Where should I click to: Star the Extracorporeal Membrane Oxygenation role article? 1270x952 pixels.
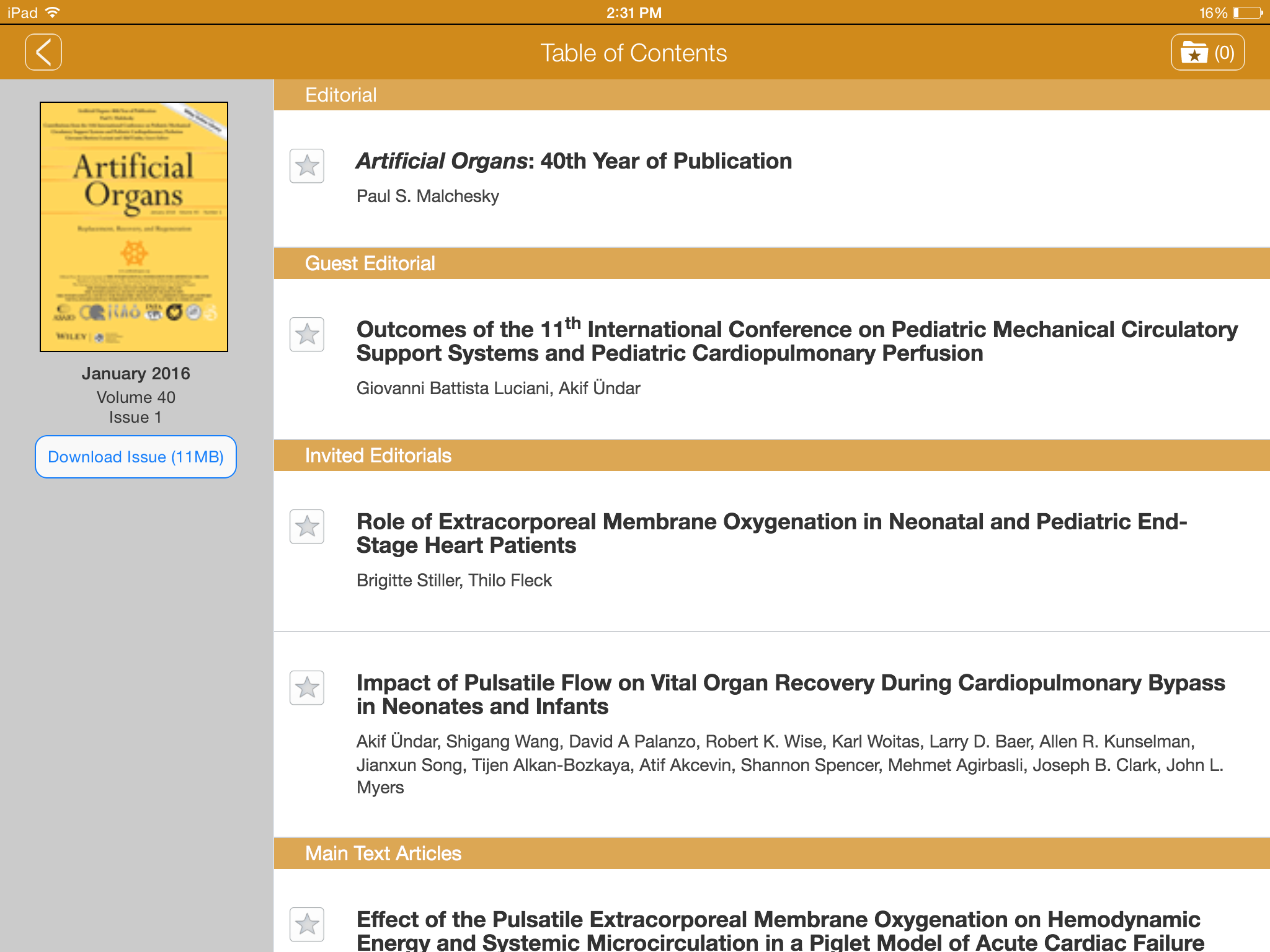(x=307, y=527)
